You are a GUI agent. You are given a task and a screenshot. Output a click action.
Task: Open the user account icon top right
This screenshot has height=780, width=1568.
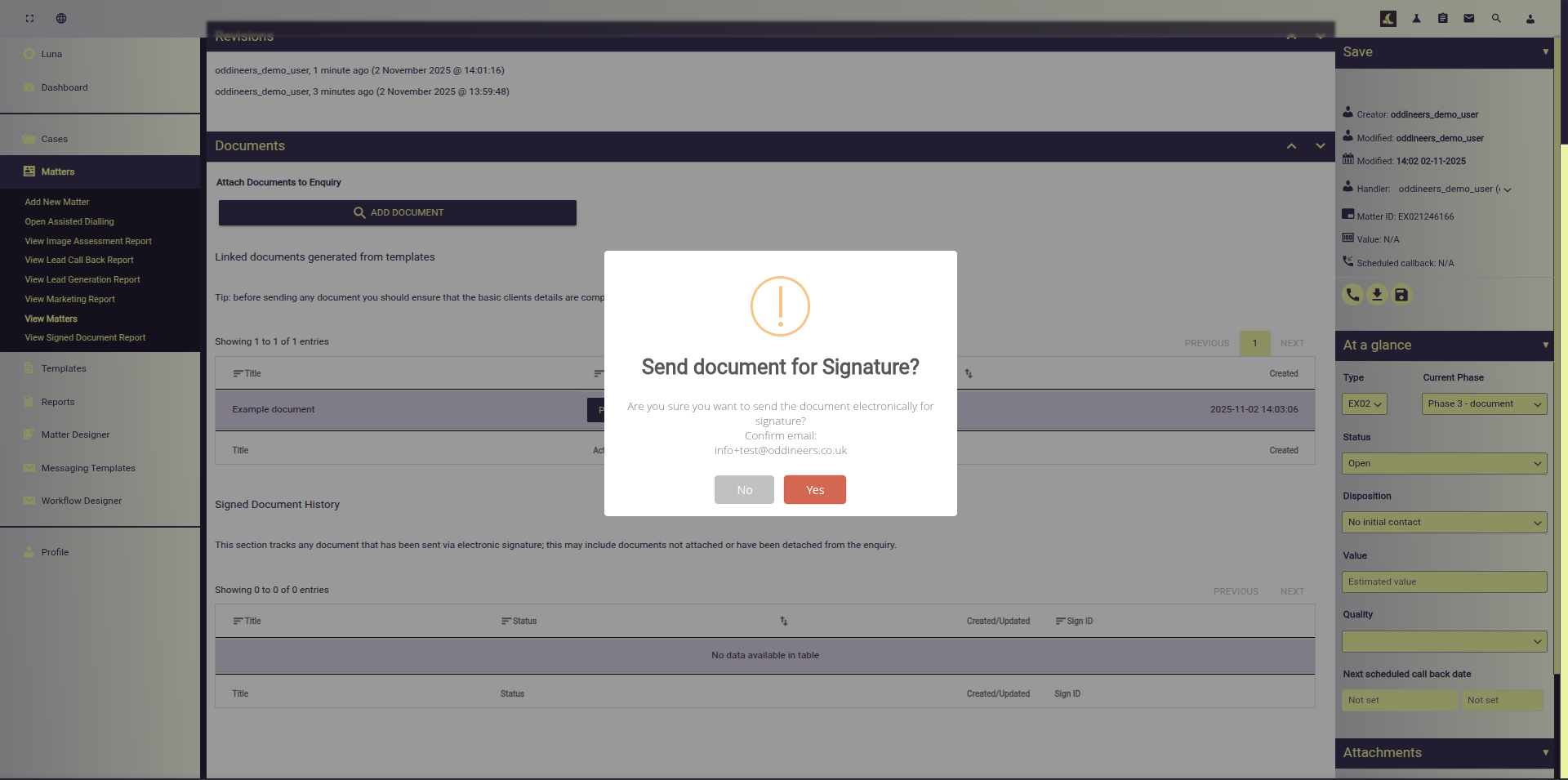click(1530, 19)
